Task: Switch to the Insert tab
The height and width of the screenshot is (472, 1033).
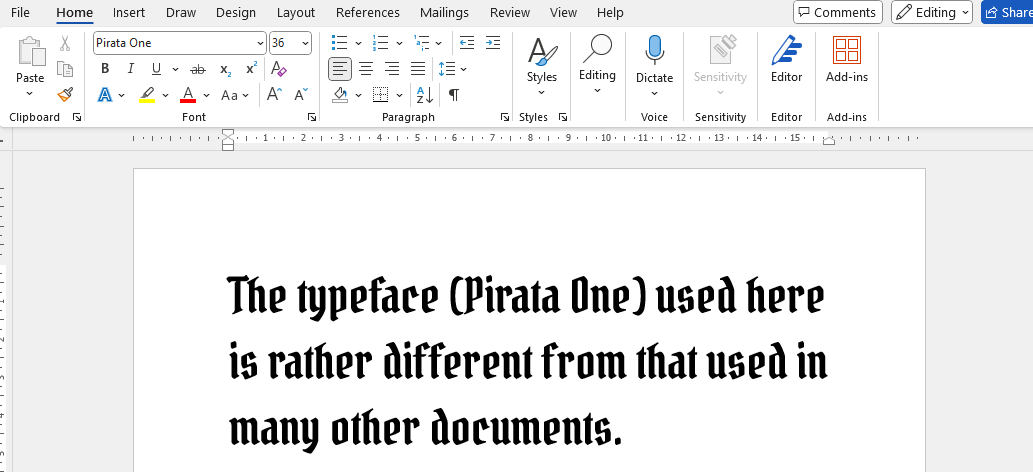Action: 128,13
